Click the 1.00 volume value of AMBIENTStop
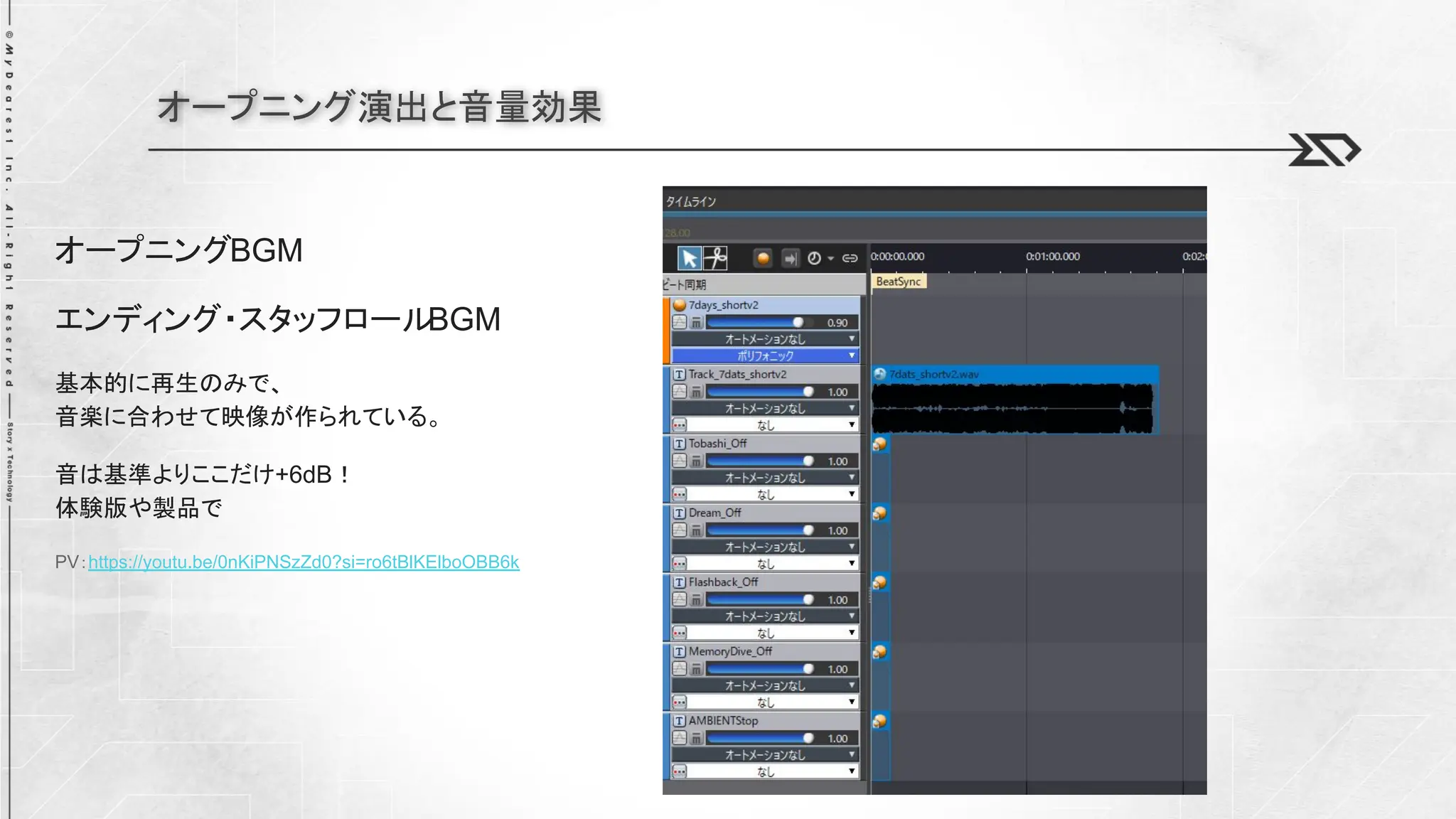The width and height of the screenshot is (1456, 819). [837, 739]
